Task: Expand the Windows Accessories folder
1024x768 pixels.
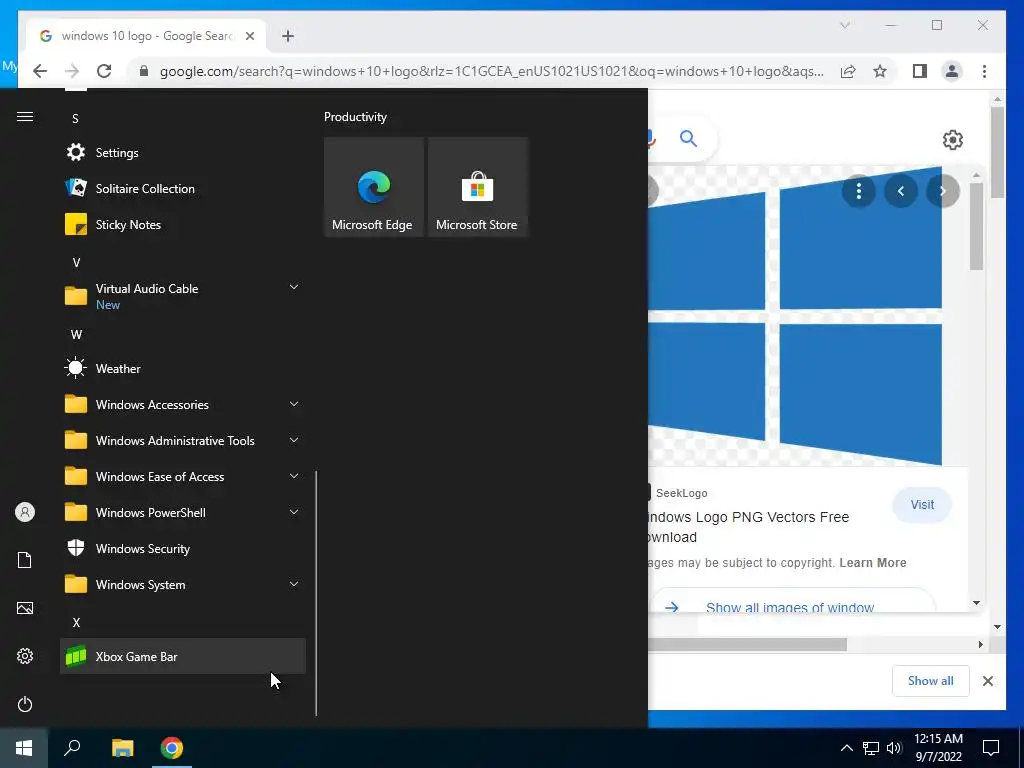Action: click(183, 404)
